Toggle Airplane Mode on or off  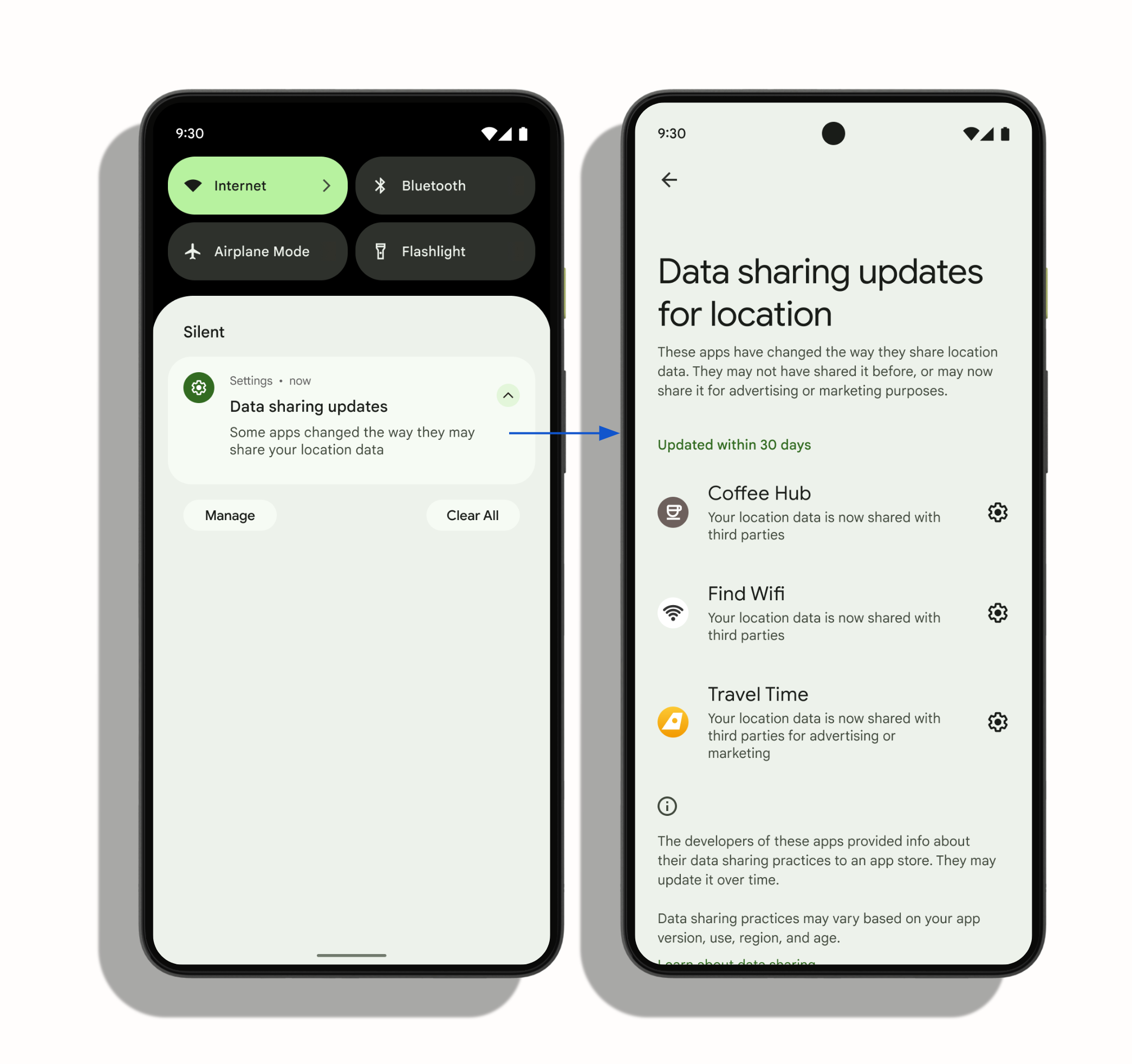click(x=260, y=251)
